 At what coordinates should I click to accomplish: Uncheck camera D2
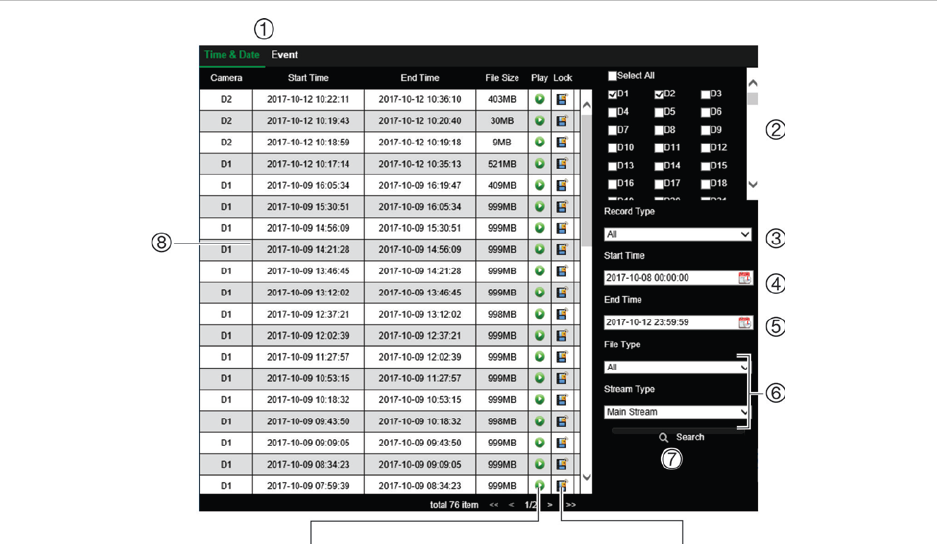point(659,94)
